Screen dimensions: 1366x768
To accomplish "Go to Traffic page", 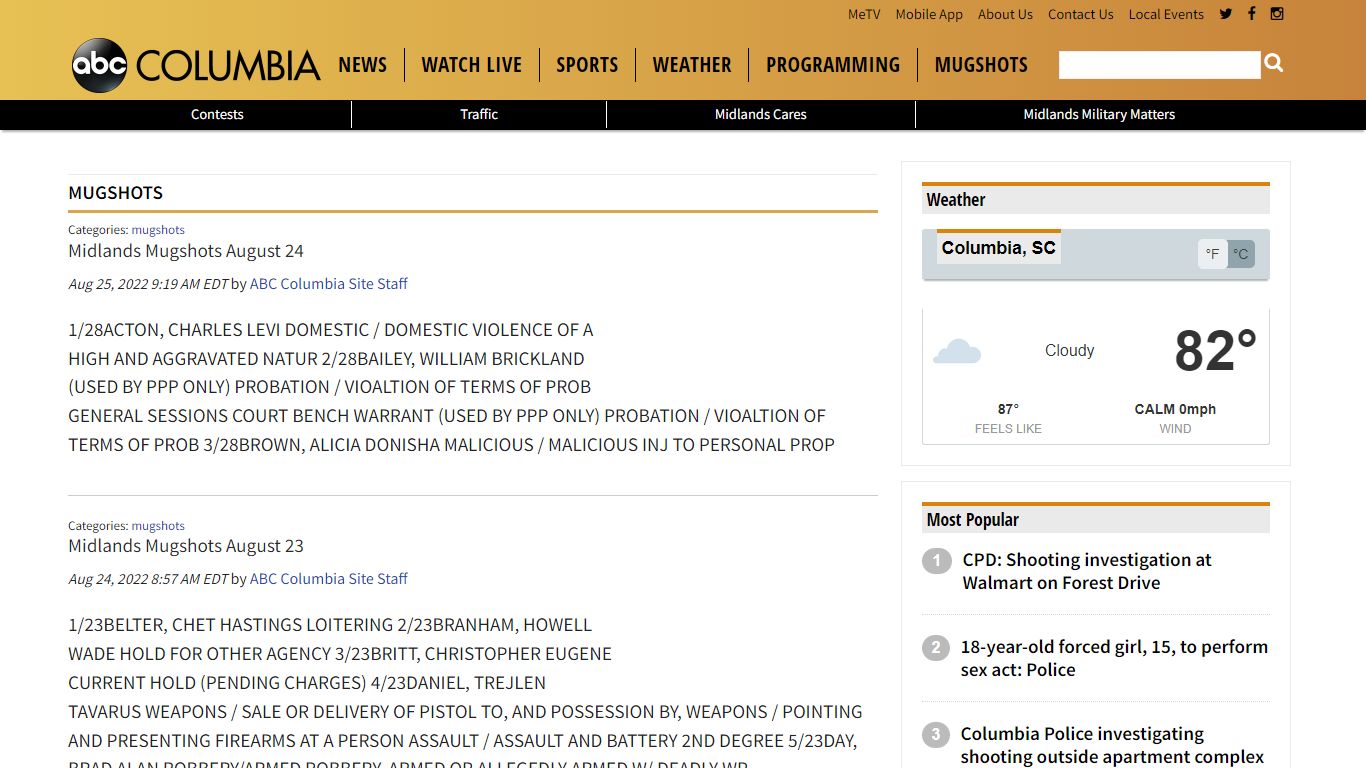I will click(479, 114).
